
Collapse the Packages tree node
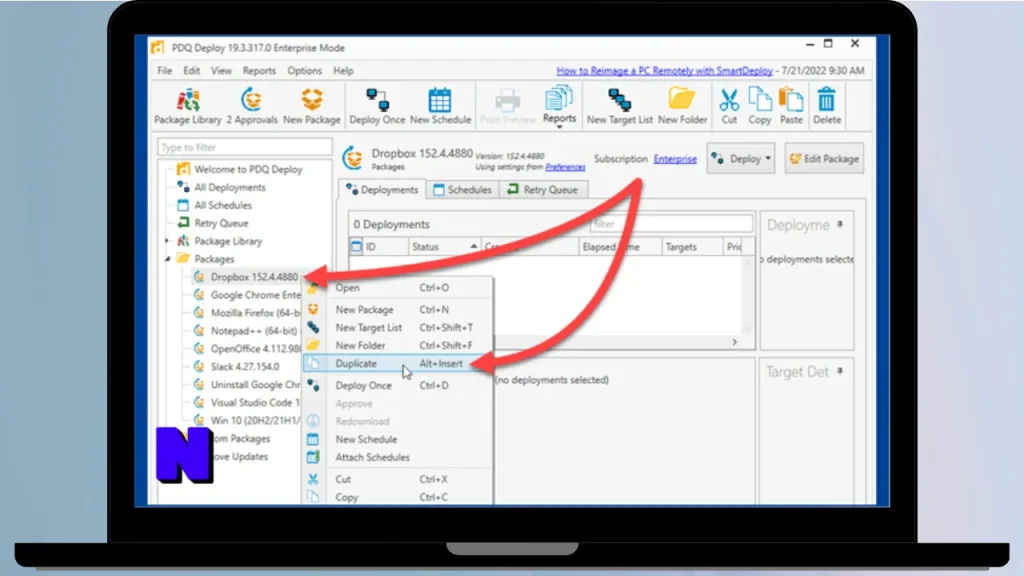click(x=167, y=259)
